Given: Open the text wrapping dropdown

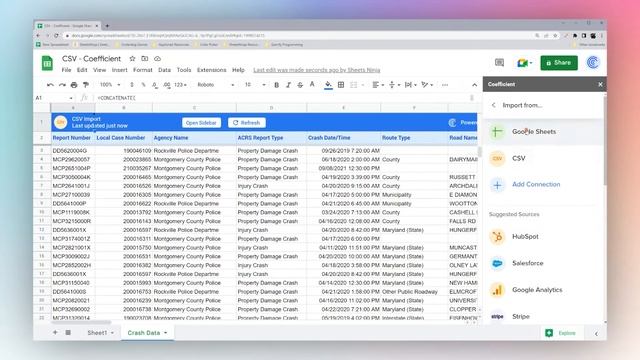Looking at the screenshot, I should click(410, 85).
